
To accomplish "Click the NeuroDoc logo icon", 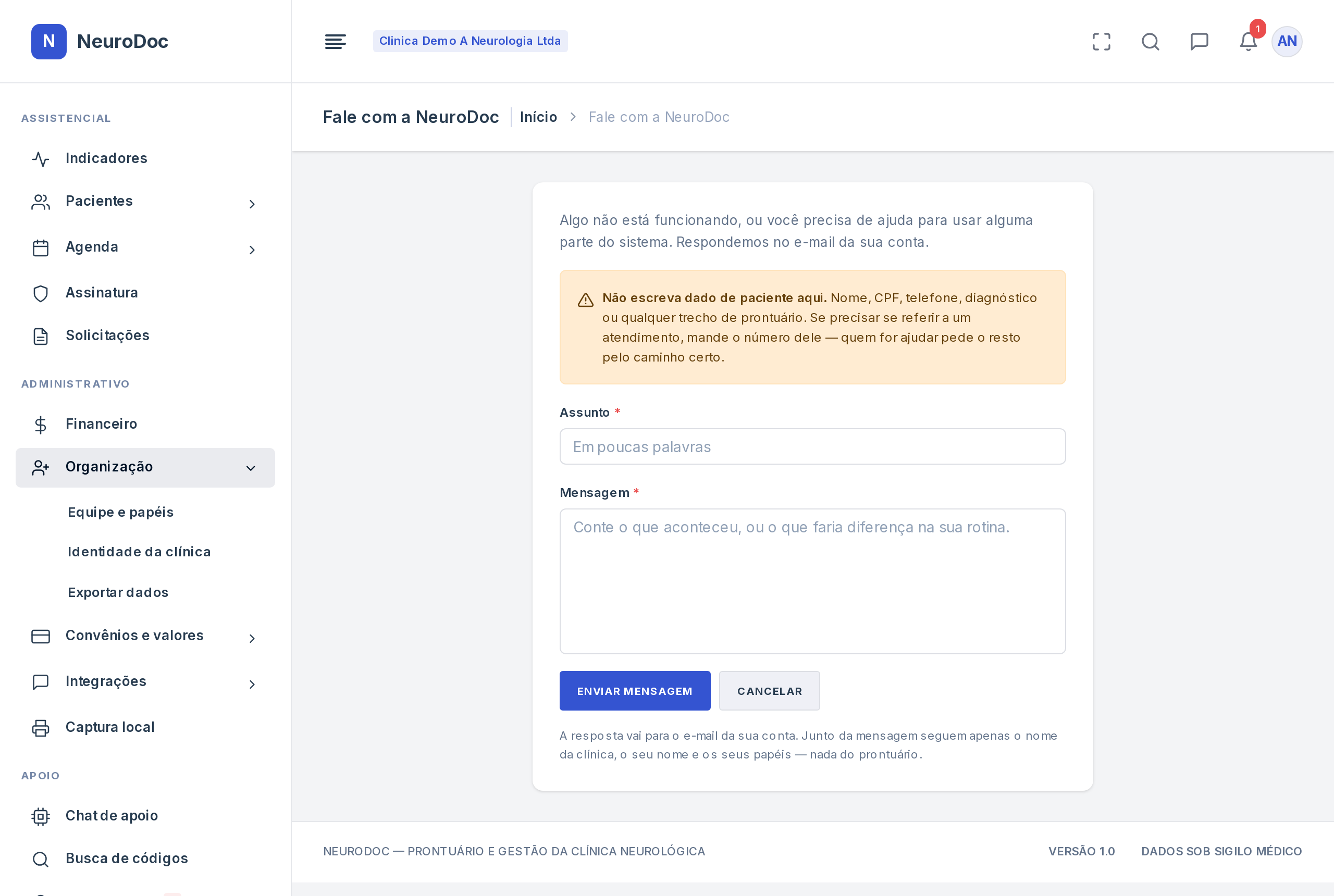I will click(x=48, y=41).
